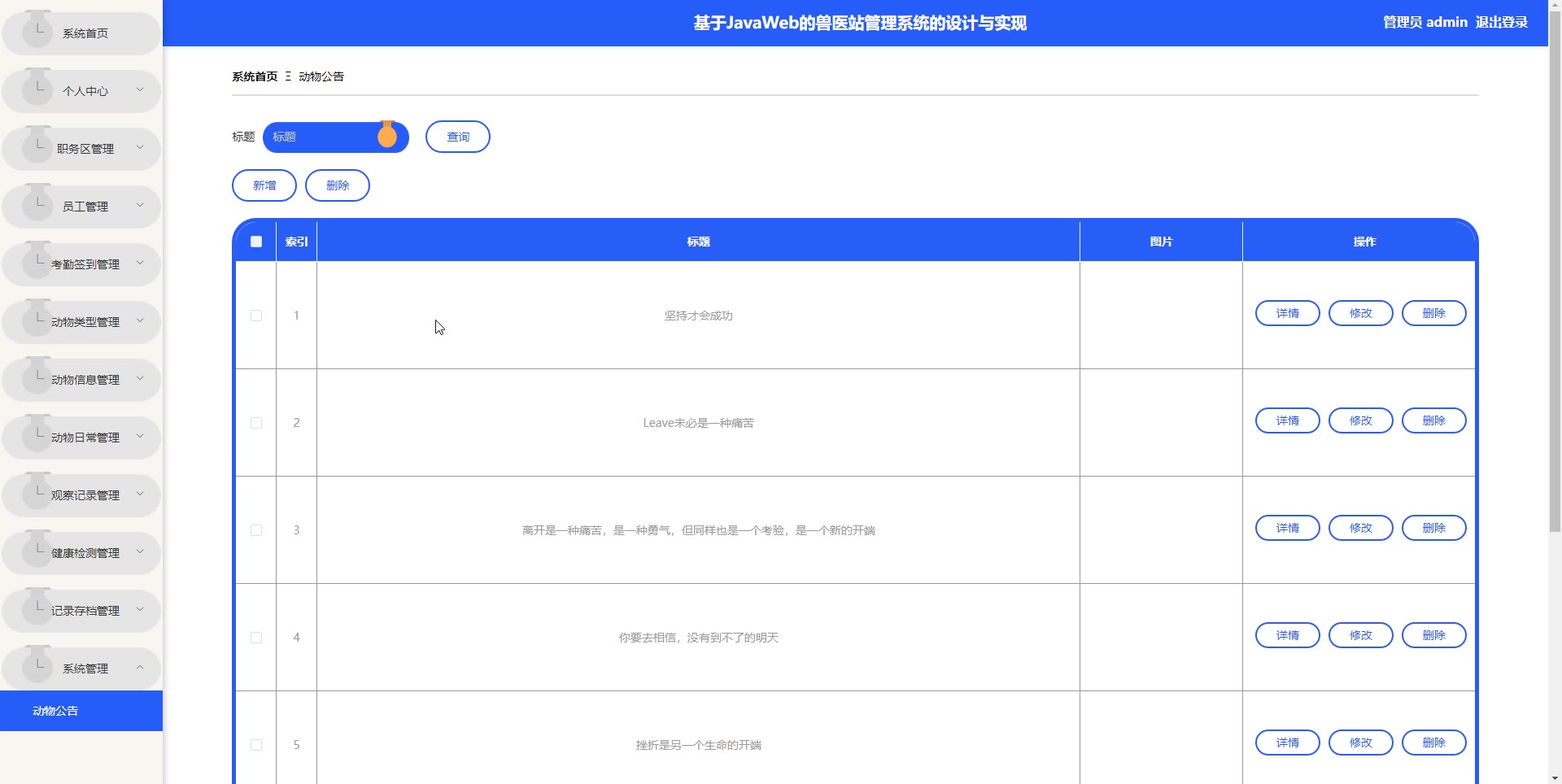
Task: Click the 动物日常管理 sidebar circle icon
Action: [37, 435]
